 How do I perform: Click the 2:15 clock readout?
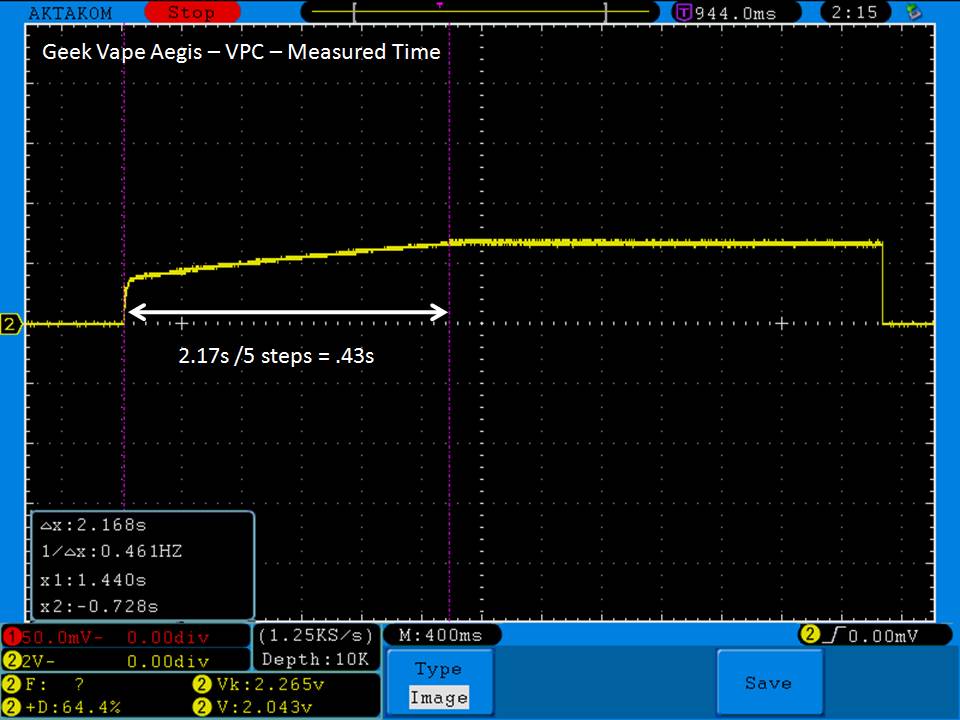point(855,12)
